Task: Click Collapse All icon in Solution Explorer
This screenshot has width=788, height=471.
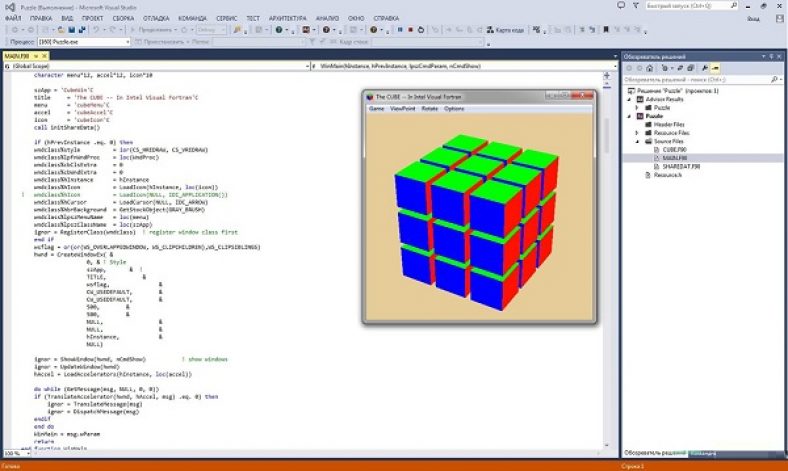Action: [691, 68]
